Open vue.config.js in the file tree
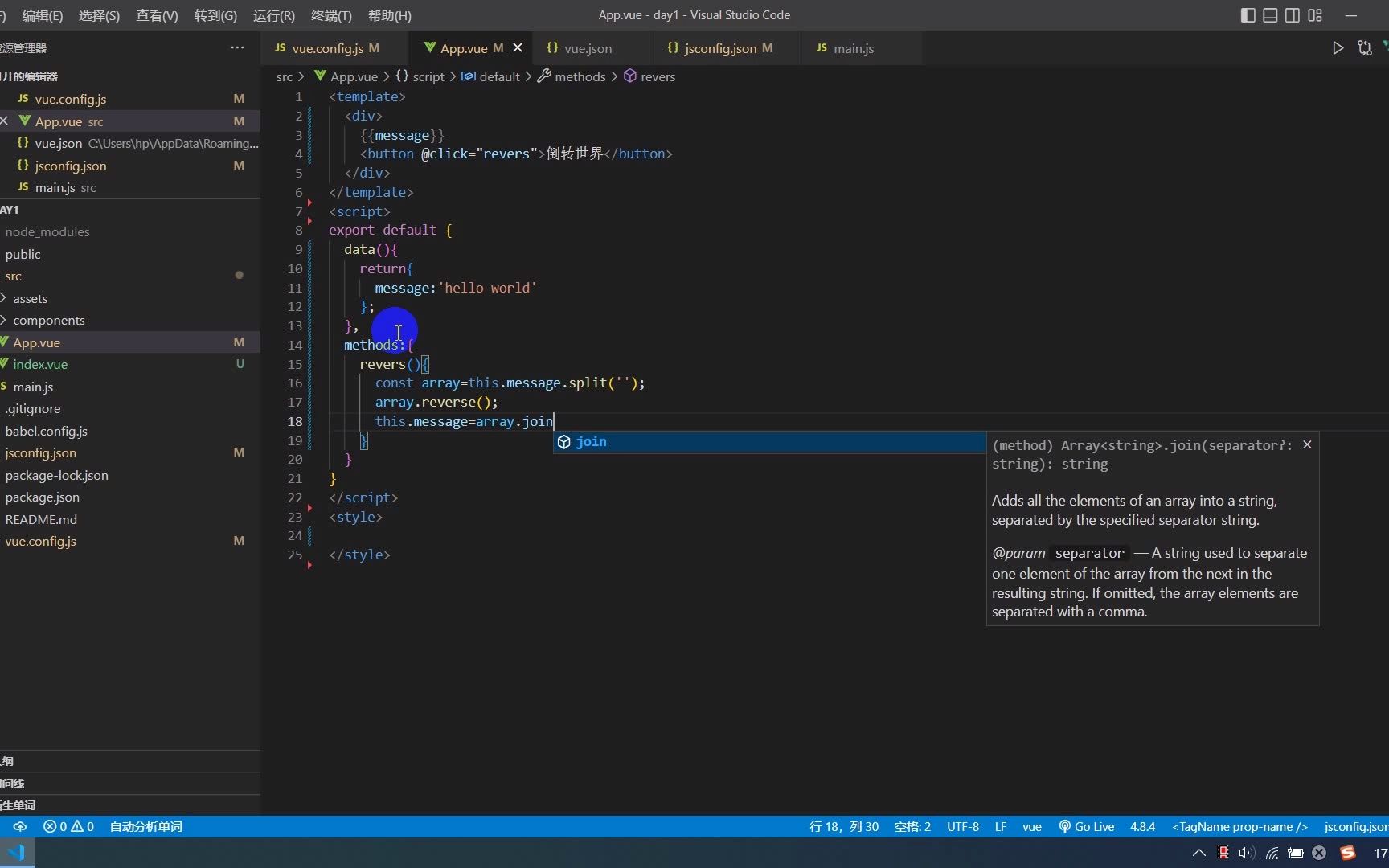1389x868 pixels. tap(130, 541)
